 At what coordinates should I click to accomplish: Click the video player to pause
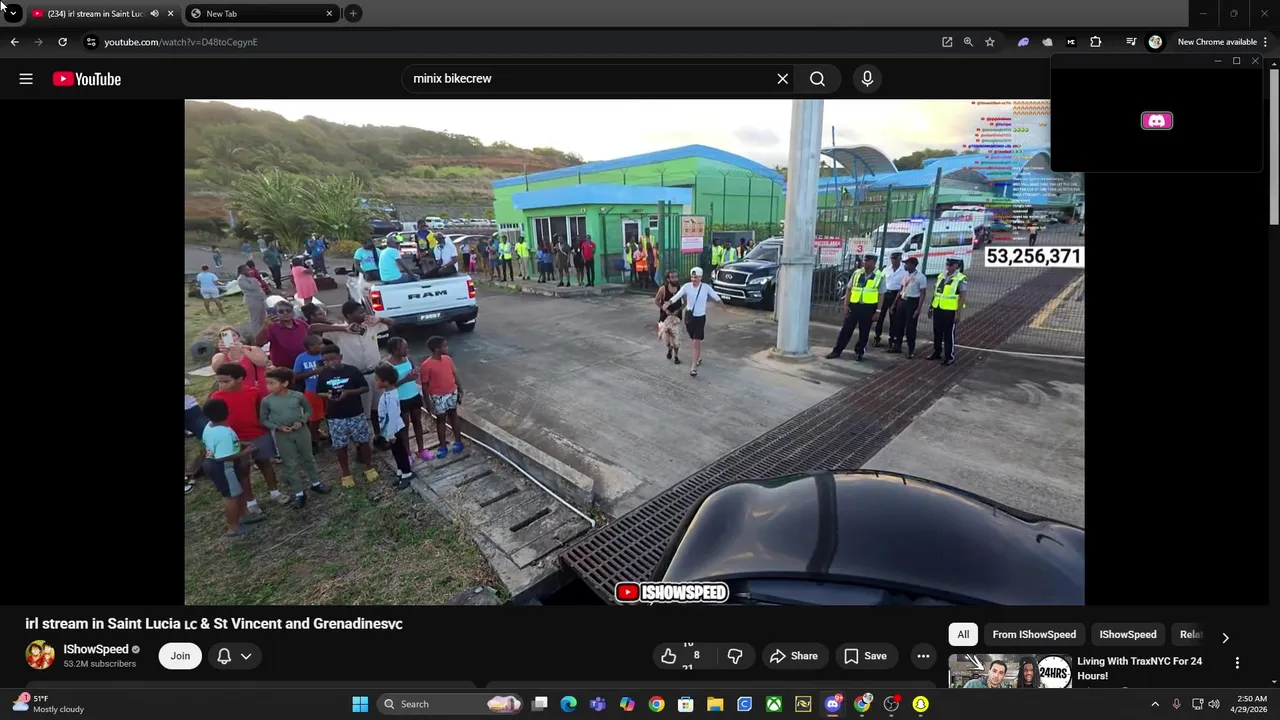[x=634, y=352]
